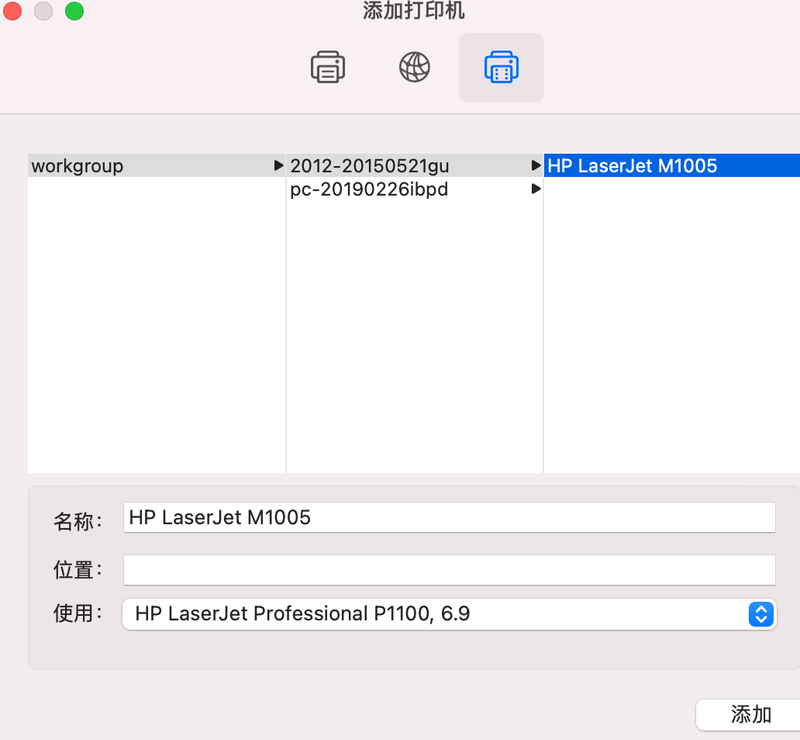Screen dimensions: 800x740
Task: Switch to the Default printers tab icon
Action: pyautogui.click(x=328, y=67)
